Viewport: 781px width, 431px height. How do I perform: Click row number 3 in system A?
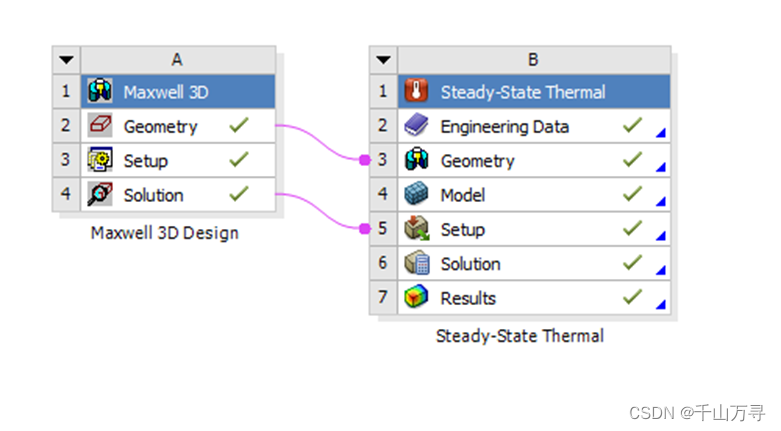click(66, 160)
